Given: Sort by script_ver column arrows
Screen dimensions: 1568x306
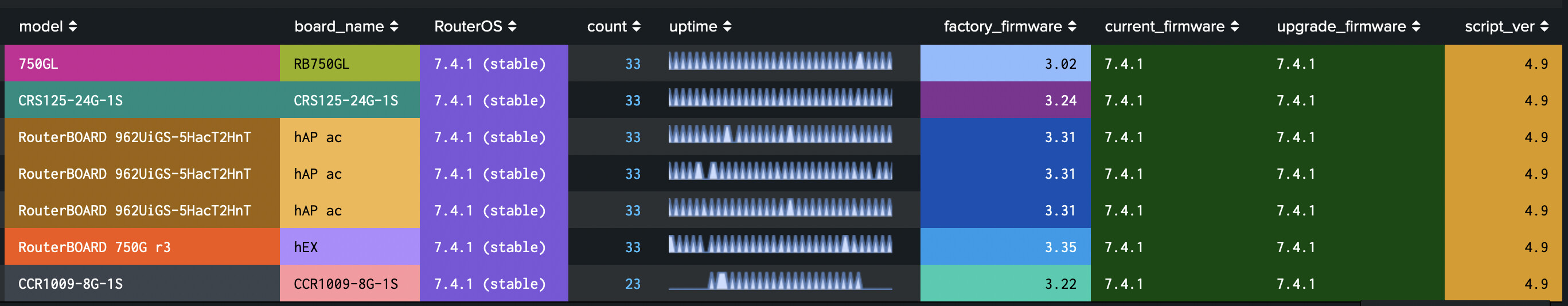Looking at the screenshot, I should pyautogui.click(x=1544, y=26).
